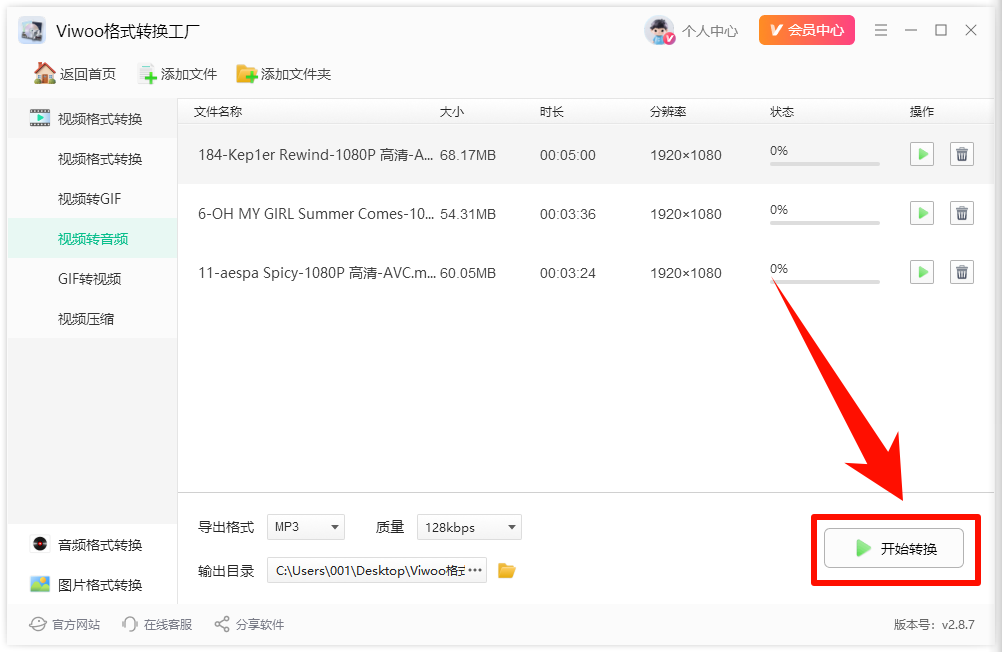Click the 状态 column header
Screen dimensions: 1002x652
pos(782,112)
